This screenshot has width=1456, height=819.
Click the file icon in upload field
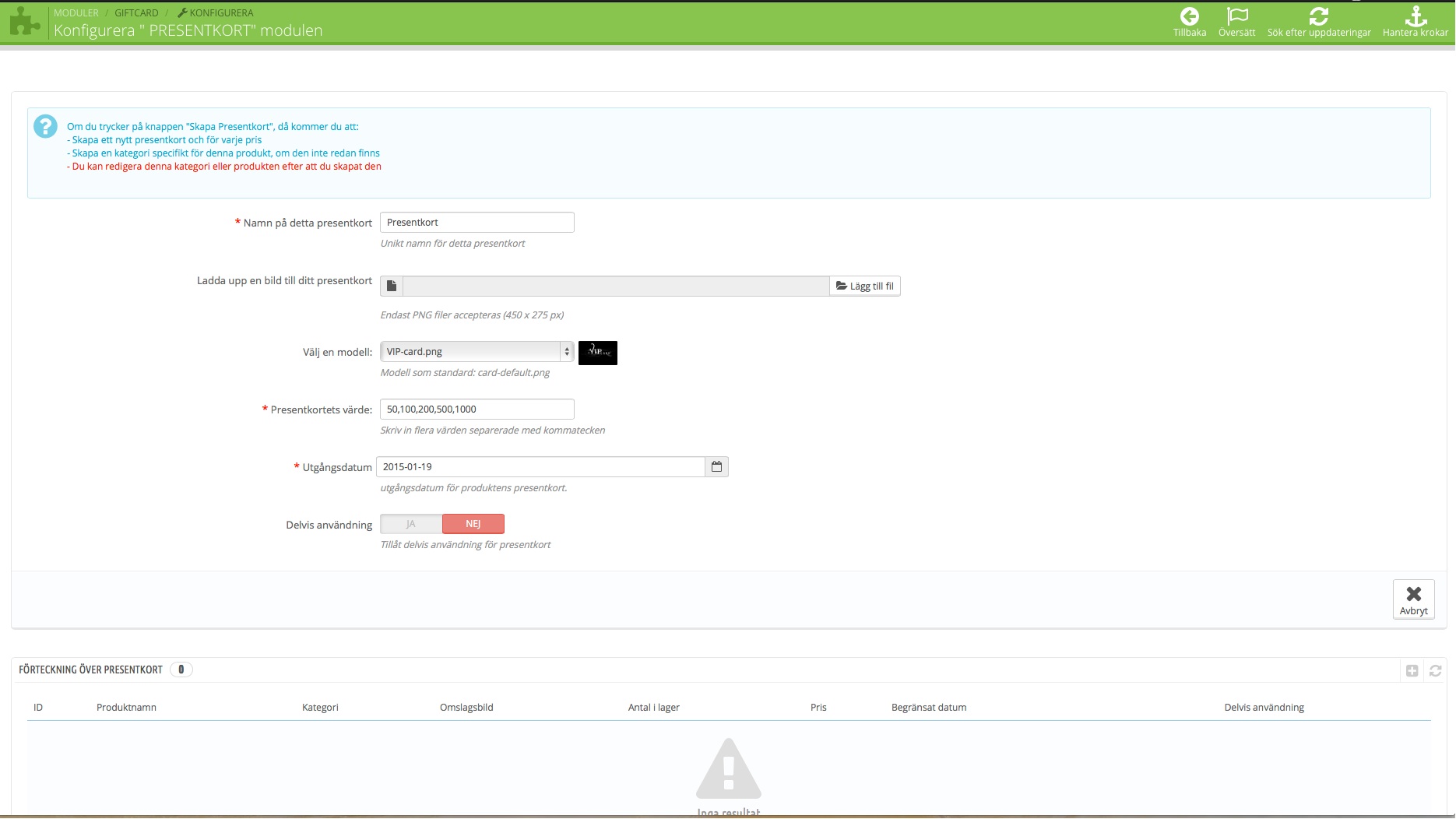coord(392,286)
